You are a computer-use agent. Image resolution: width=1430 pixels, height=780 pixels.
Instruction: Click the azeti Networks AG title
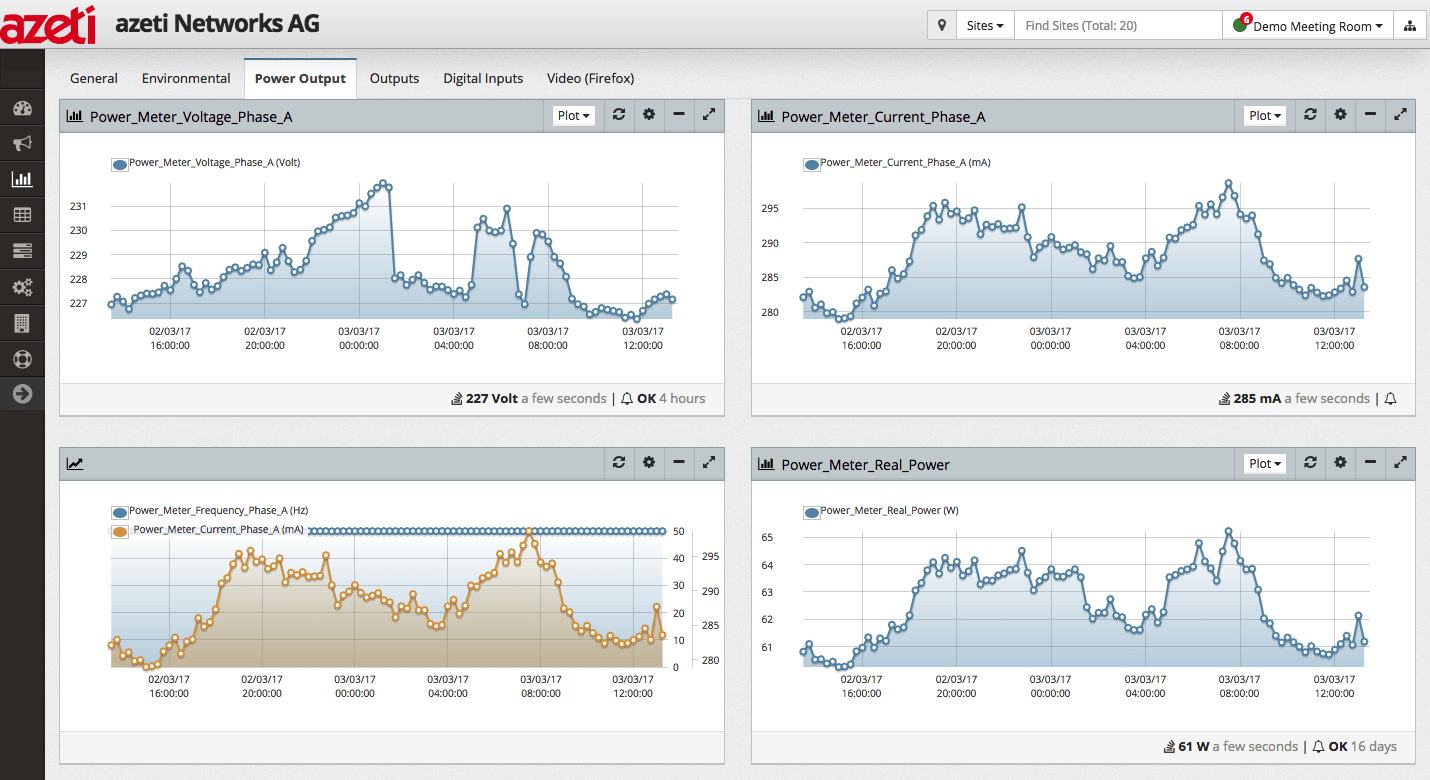point(218,24)
